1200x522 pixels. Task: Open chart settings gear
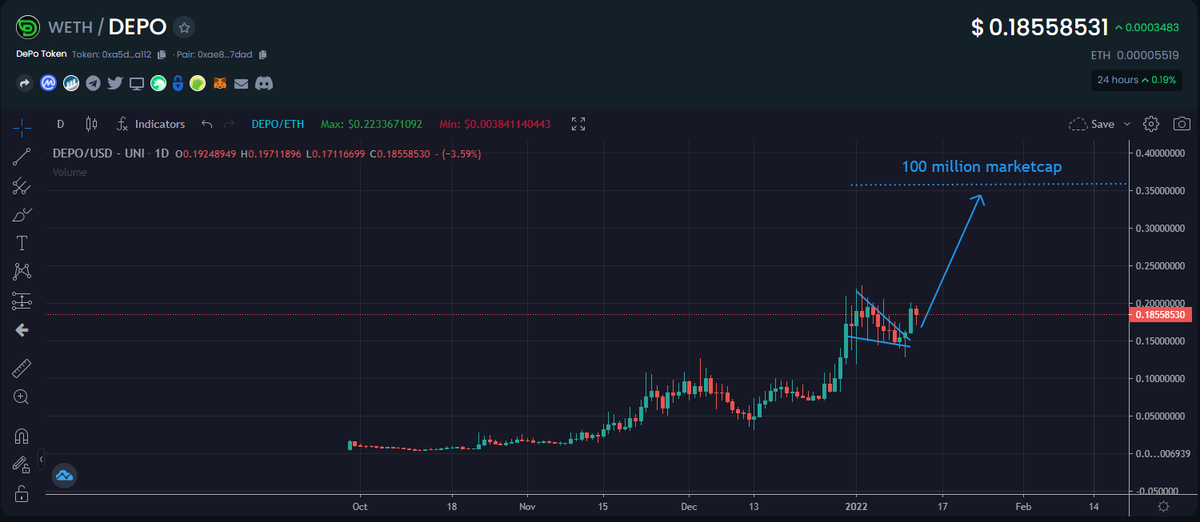click(1151, 124)
